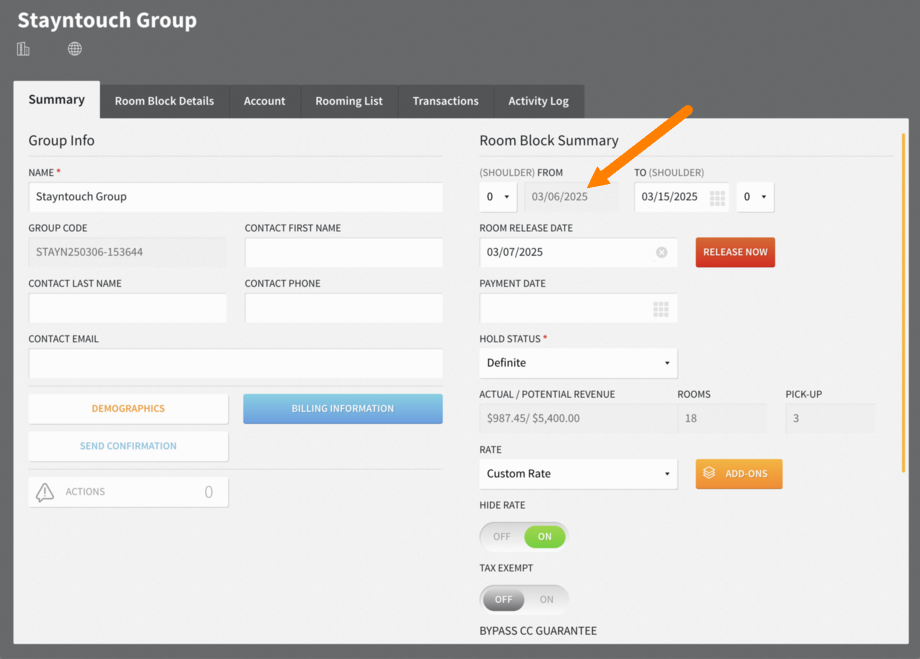This screenshot has width=920, height=659.
Task: Click the Bypass CC Guarantee label
Action: 538,631
